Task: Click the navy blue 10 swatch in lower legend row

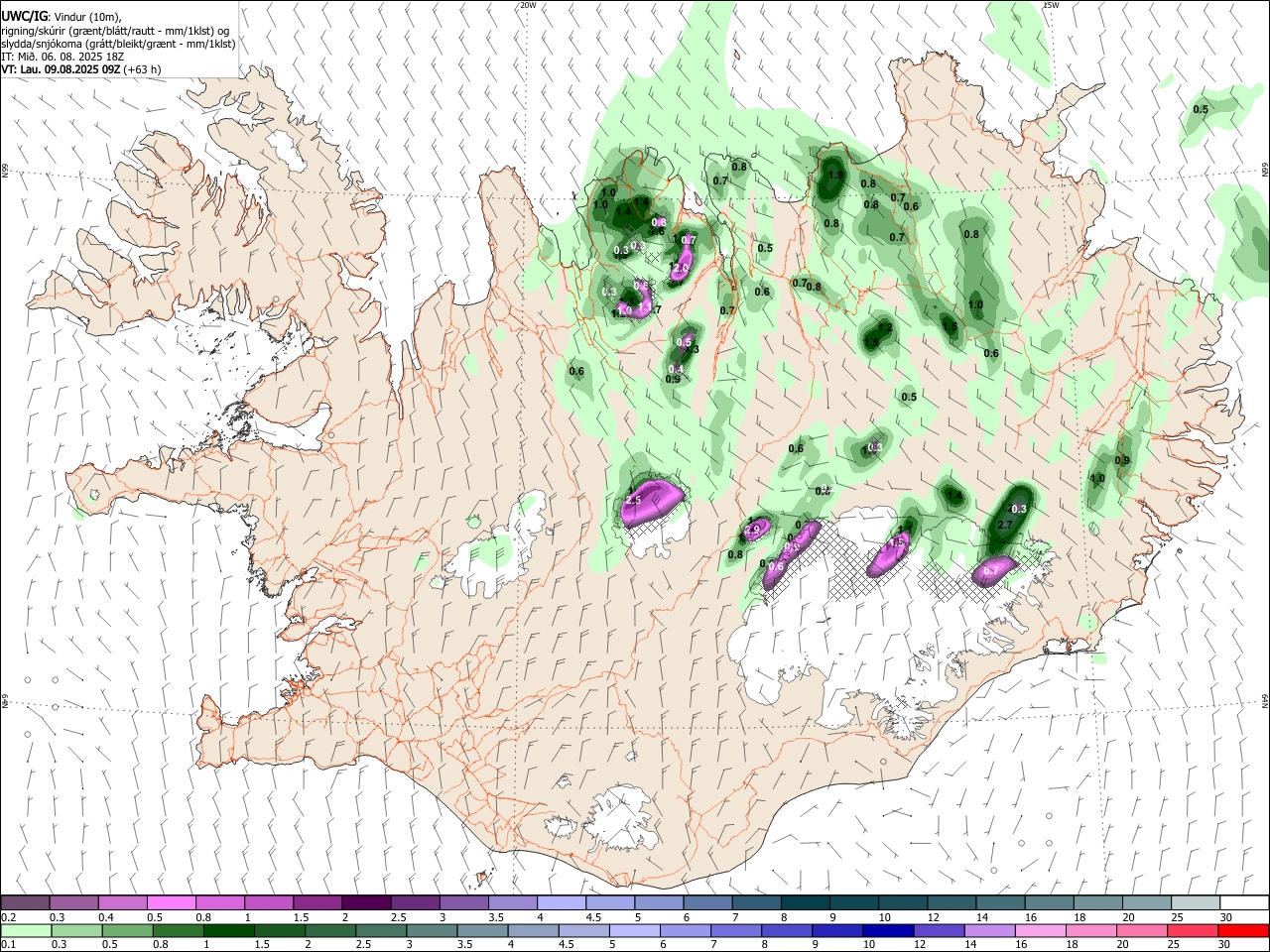Action: pos(888,930)
